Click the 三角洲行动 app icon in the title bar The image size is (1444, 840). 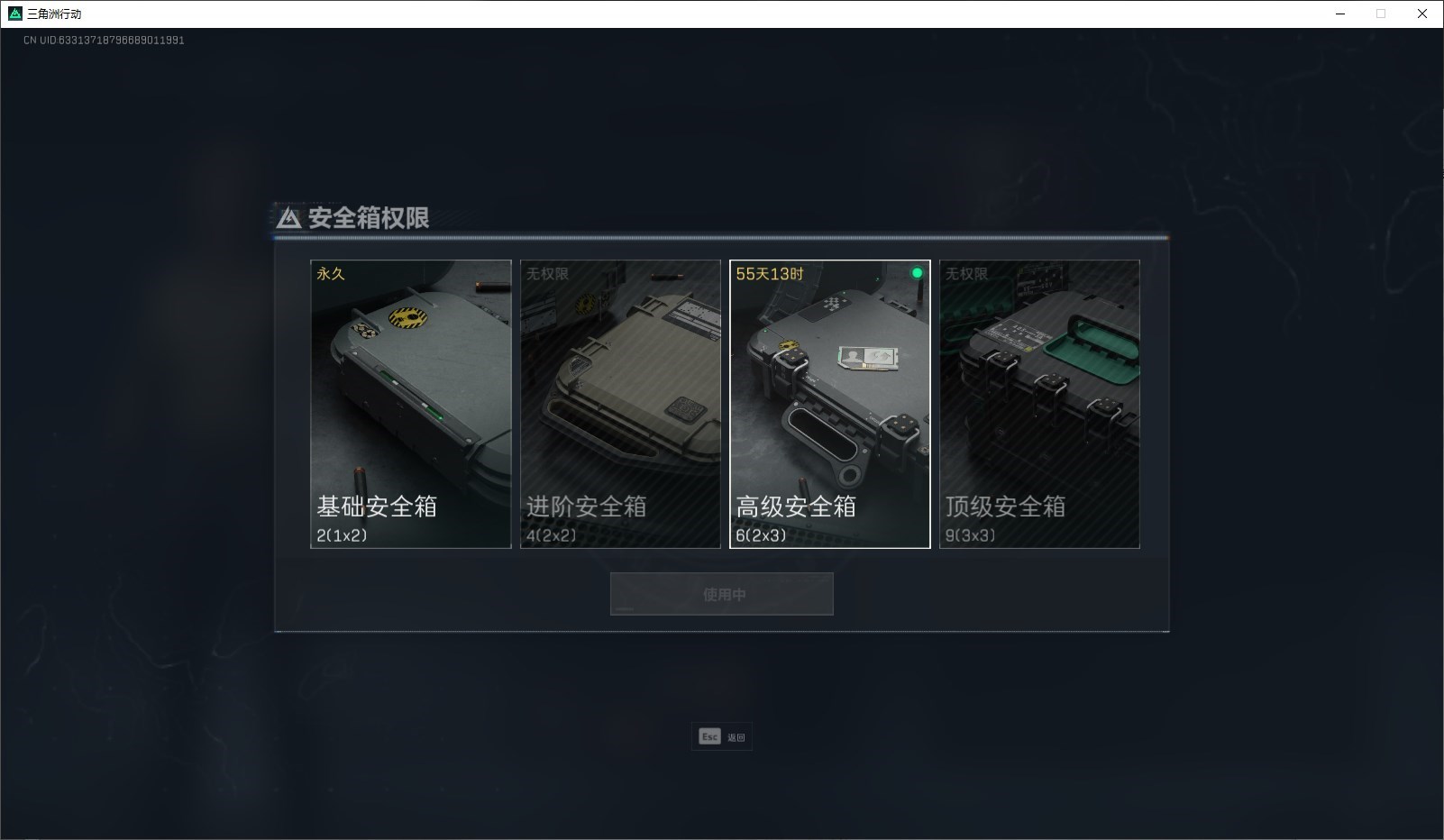pos(14,14)
